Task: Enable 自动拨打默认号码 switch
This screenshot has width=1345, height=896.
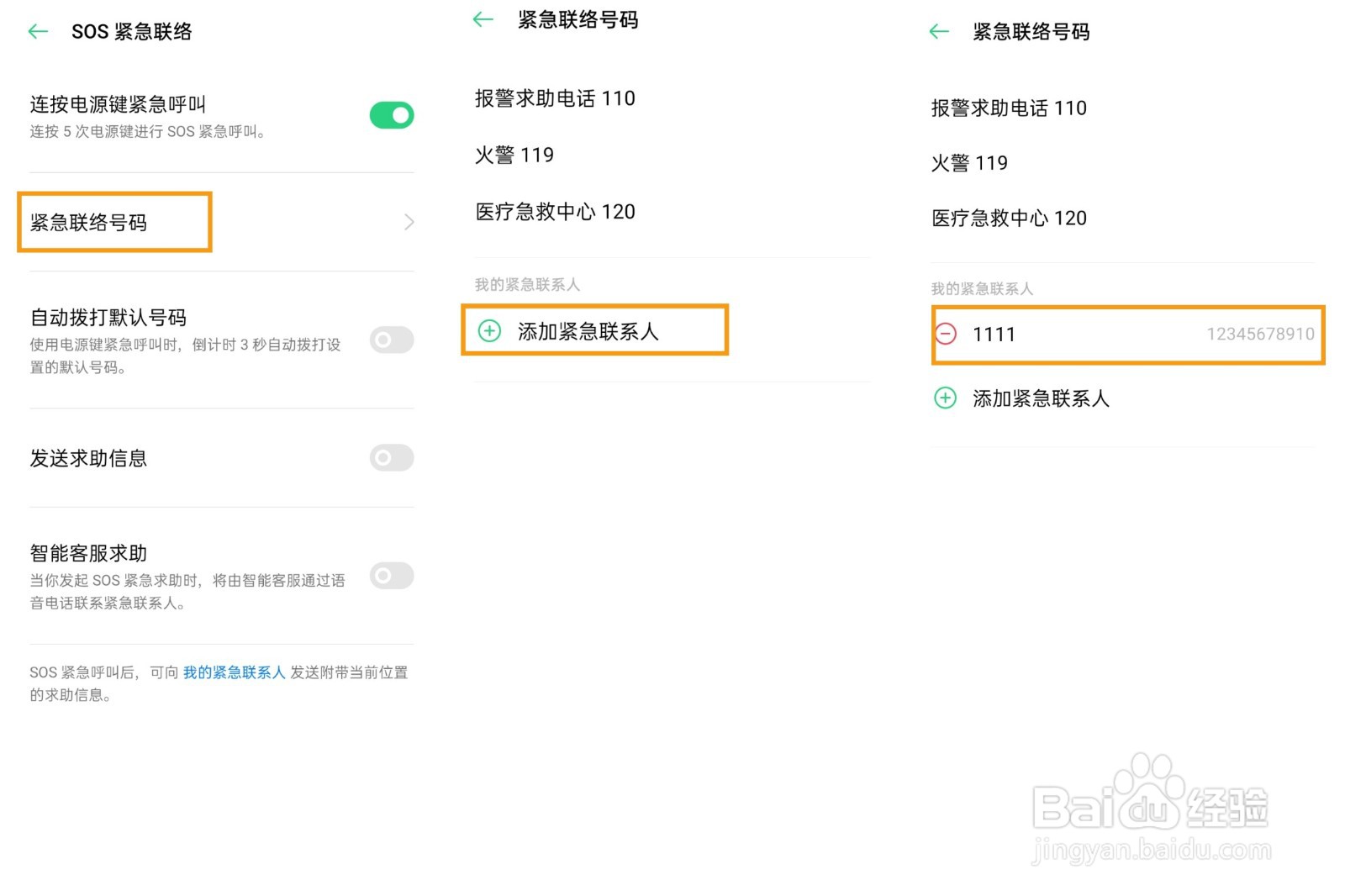Action: [x=390, y=340]
